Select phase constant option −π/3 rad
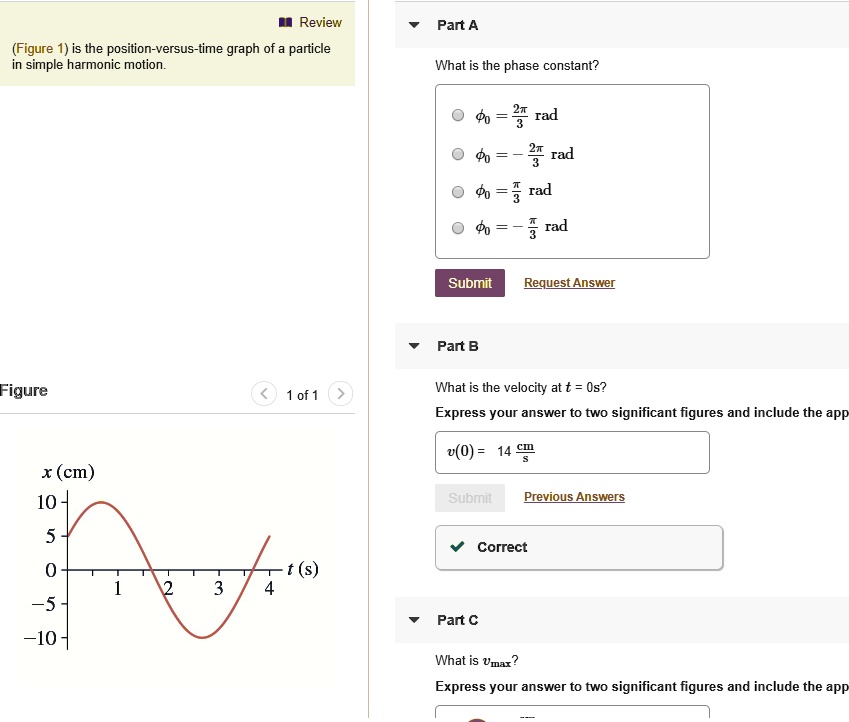 click(457, 228)
